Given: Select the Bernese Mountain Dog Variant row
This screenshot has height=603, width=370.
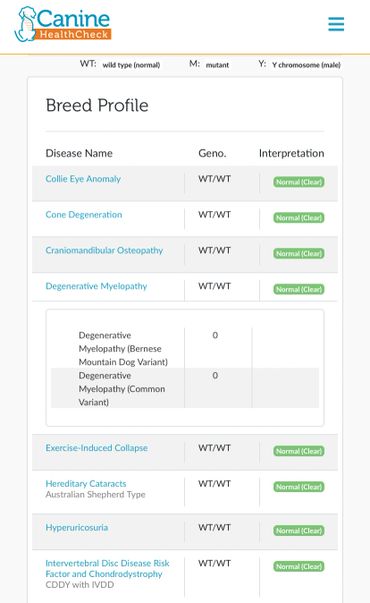Looking at the screenshot, I should (x=185, y=348).
